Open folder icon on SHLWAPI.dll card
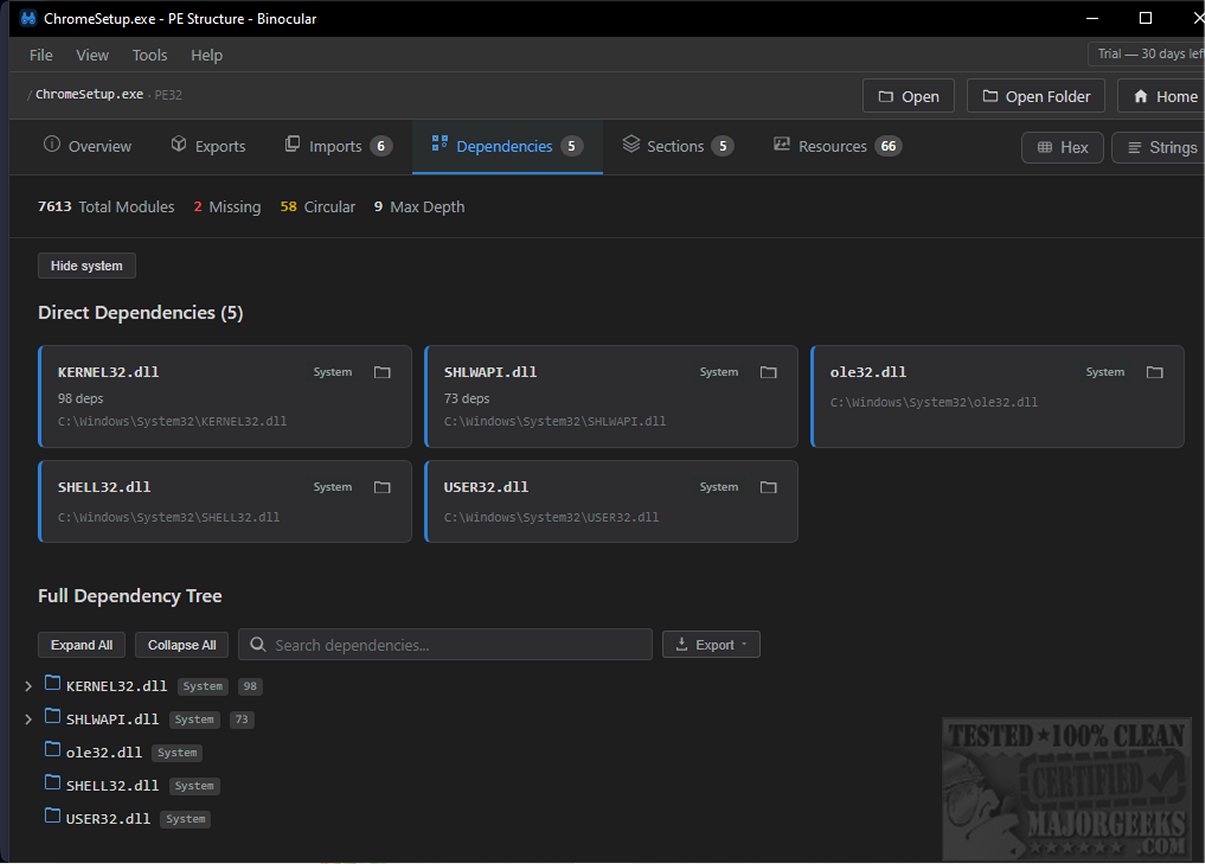The width and height of the screenshot is (1205, 864). point(768,372)
